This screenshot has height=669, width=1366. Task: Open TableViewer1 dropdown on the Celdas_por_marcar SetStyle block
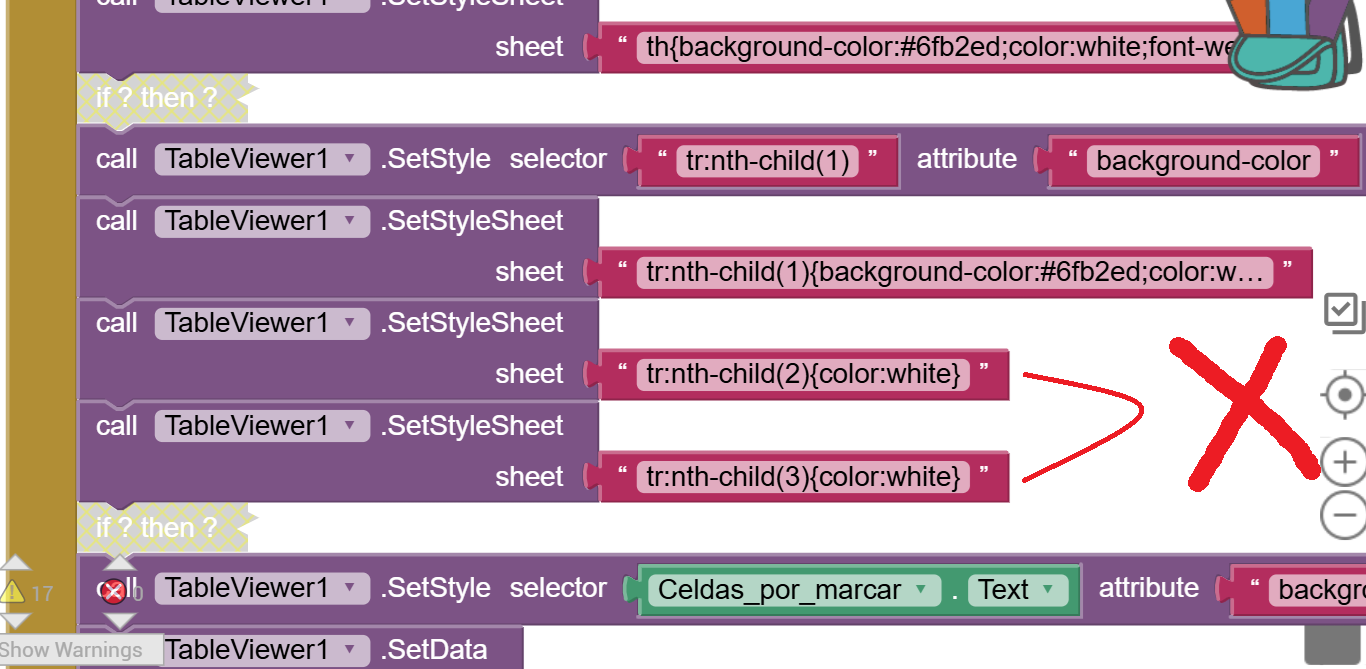(261, 588)
